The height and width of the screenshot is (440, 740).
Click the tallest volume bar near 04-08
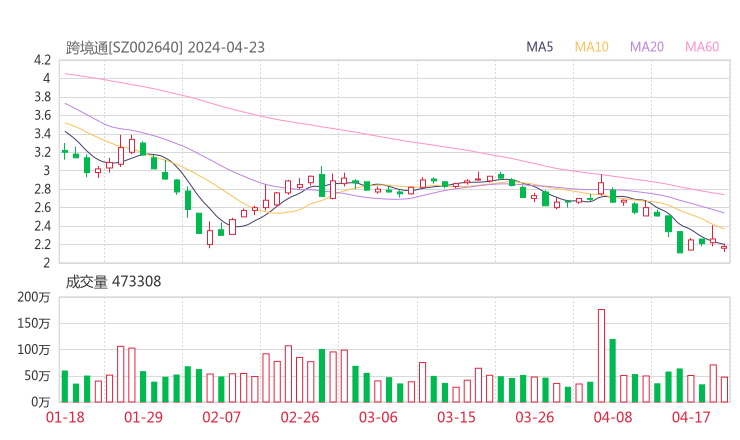(x=601, y=356)
